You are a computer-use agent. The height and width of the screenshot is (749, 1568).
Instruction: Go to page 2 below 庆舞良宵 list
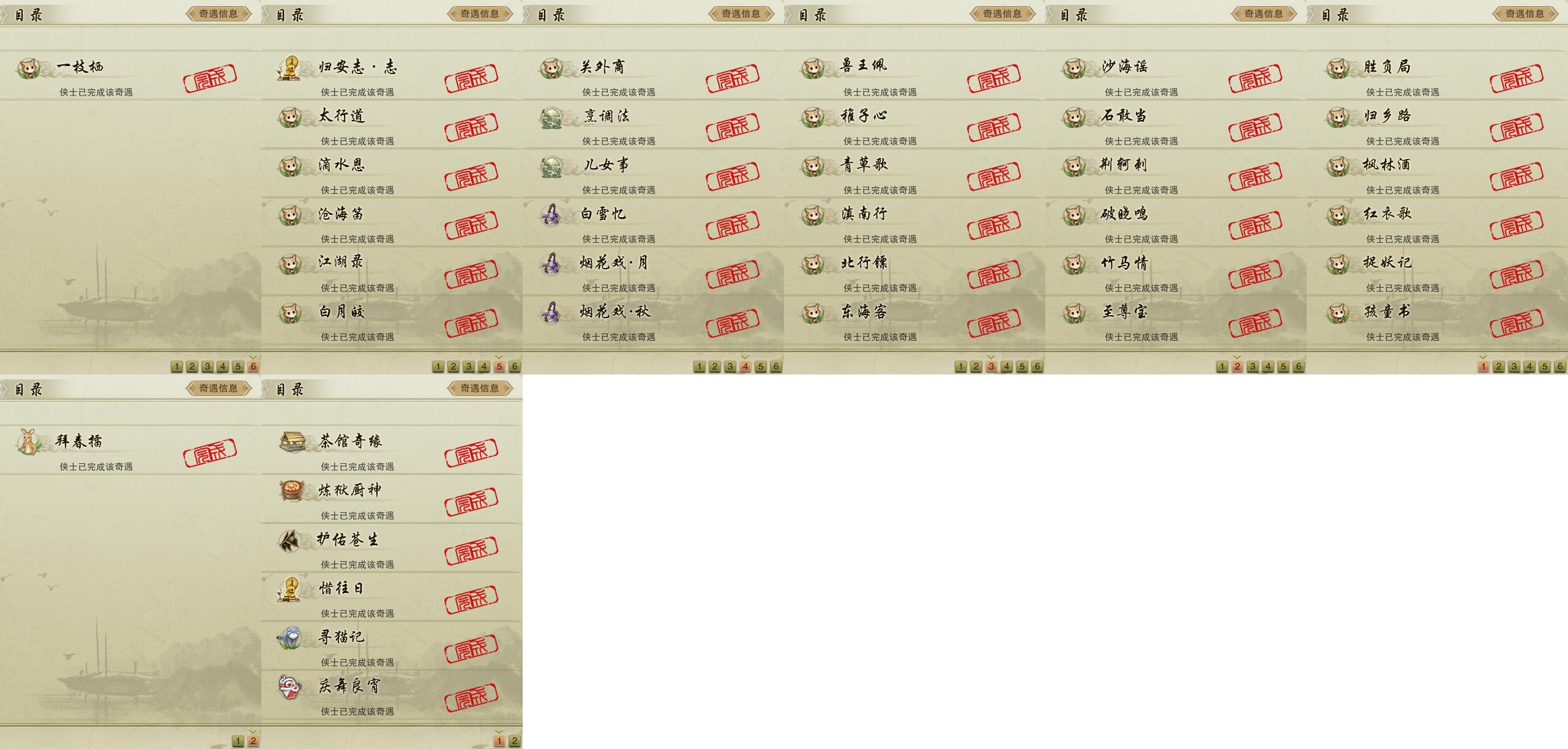click(515, 741)
